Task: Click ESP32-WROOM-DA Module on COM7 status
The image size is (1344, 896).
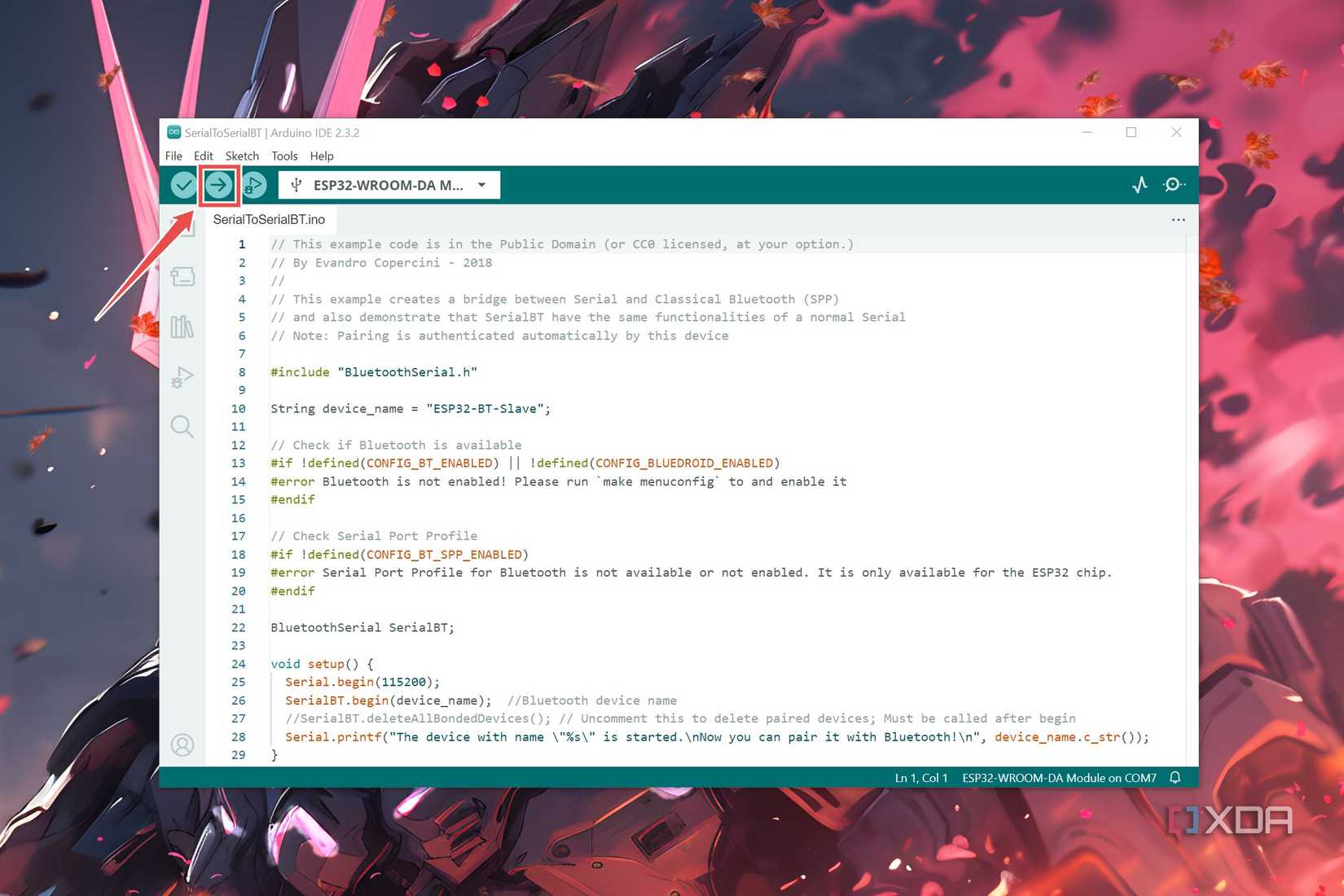Action: [x=1059, y=778]
